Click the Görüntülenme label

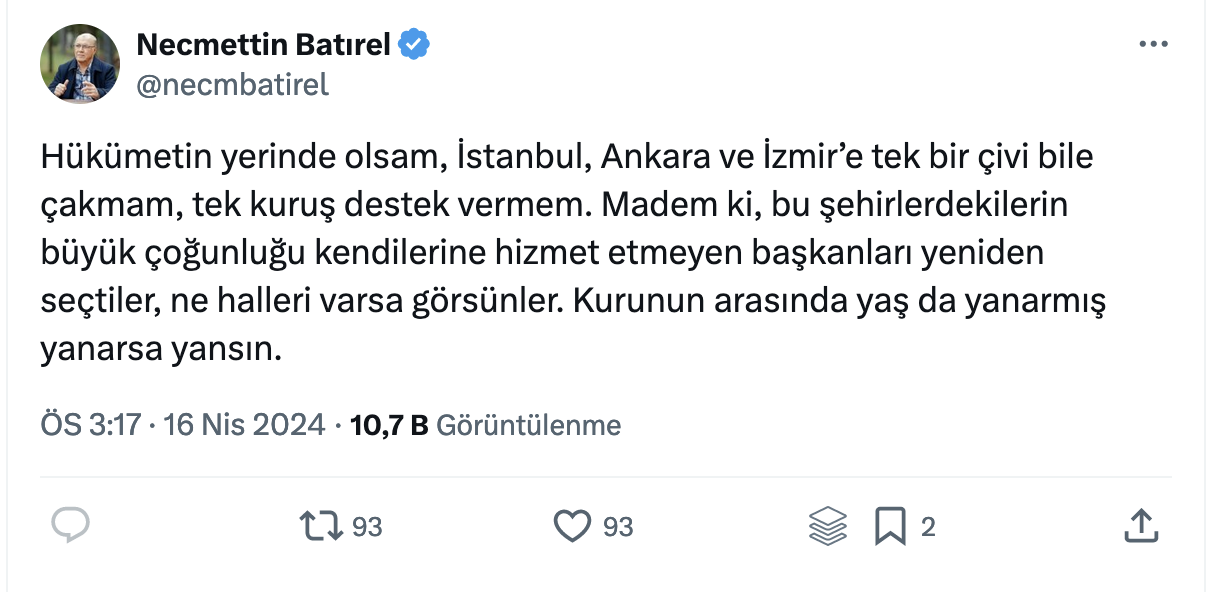529,425
